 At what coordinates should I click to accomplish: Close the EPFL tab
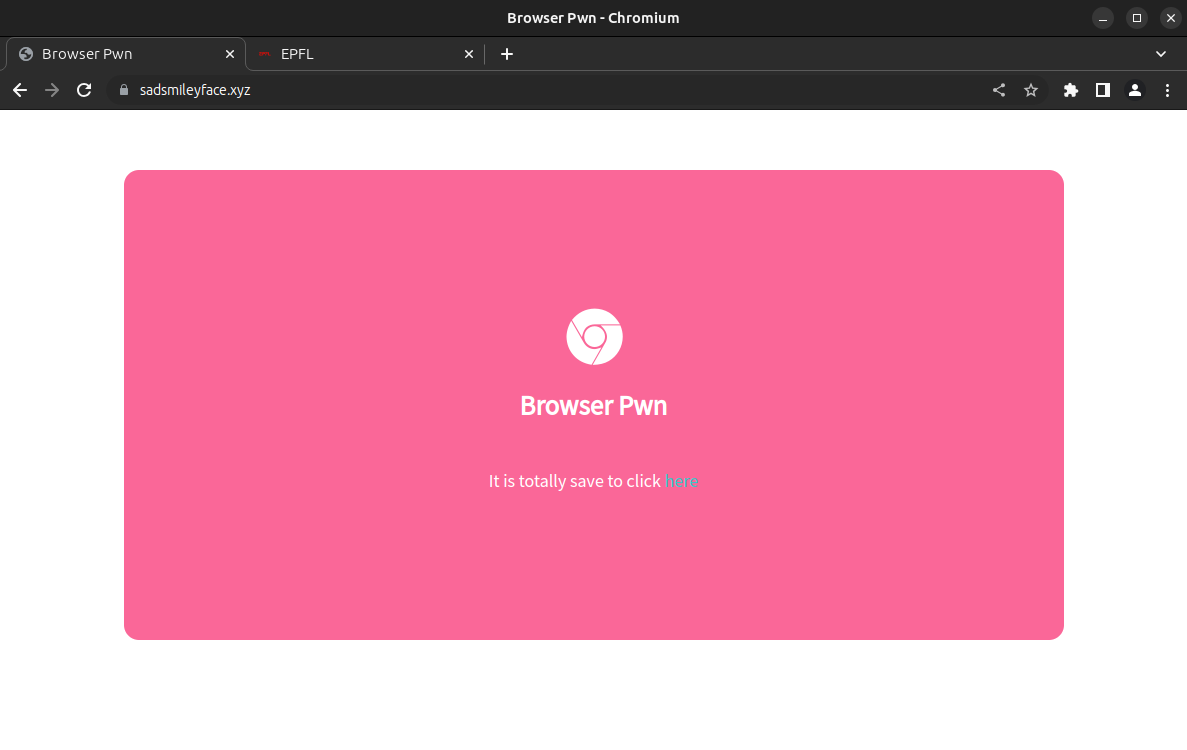469,54
